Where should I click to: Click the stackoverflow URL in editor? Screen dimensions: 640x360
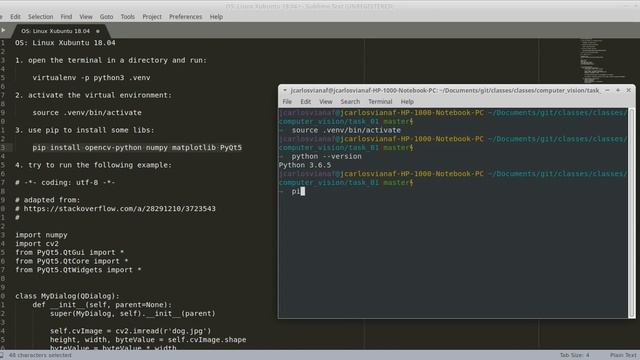tap(120, 209)
